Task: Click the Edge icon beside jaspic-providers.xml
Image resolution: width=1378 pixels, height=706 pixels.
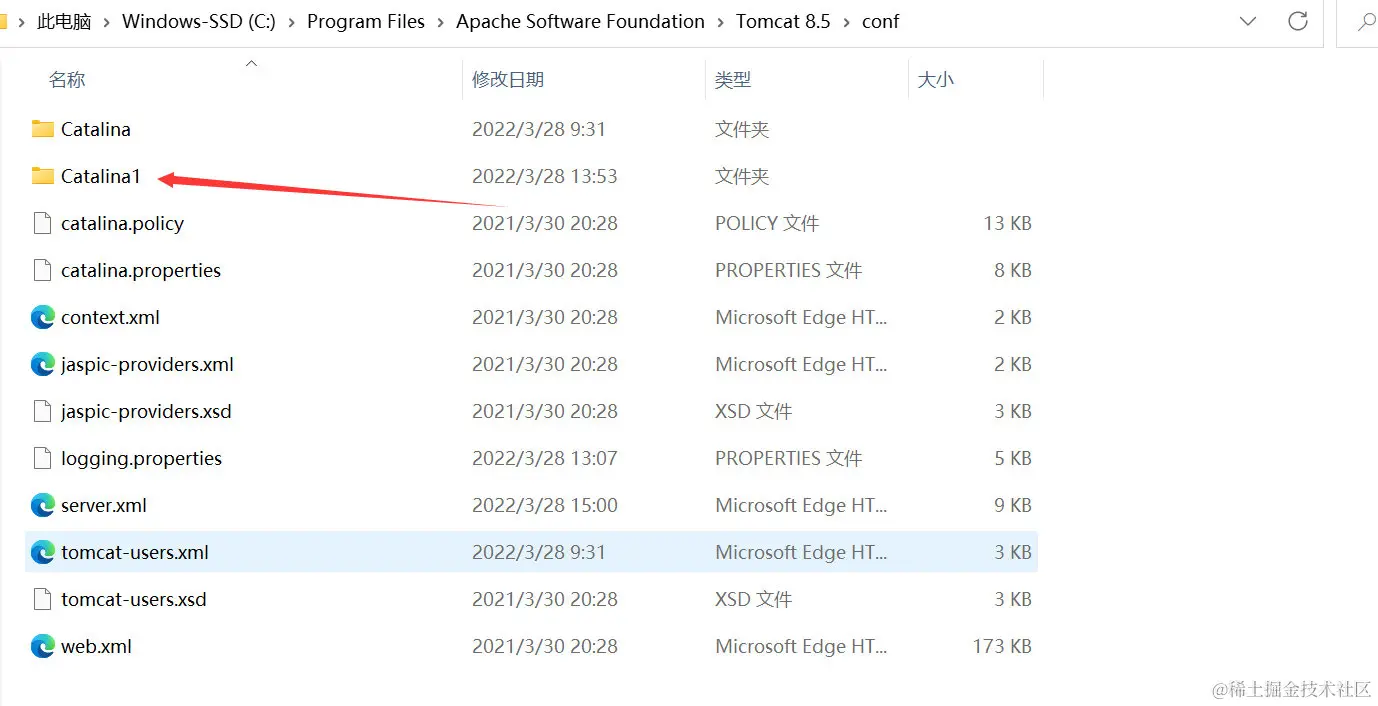Action: point(42,364)
